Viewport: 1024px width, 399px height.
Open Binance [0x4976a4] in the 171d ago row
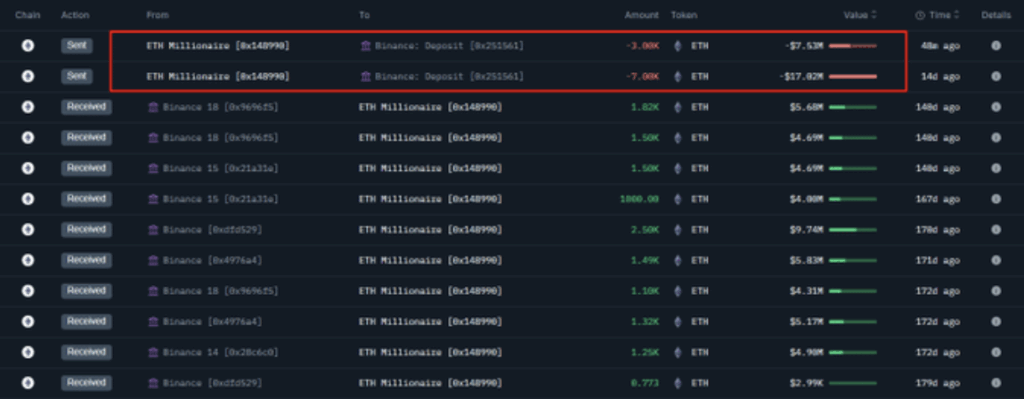click(213, 261)
